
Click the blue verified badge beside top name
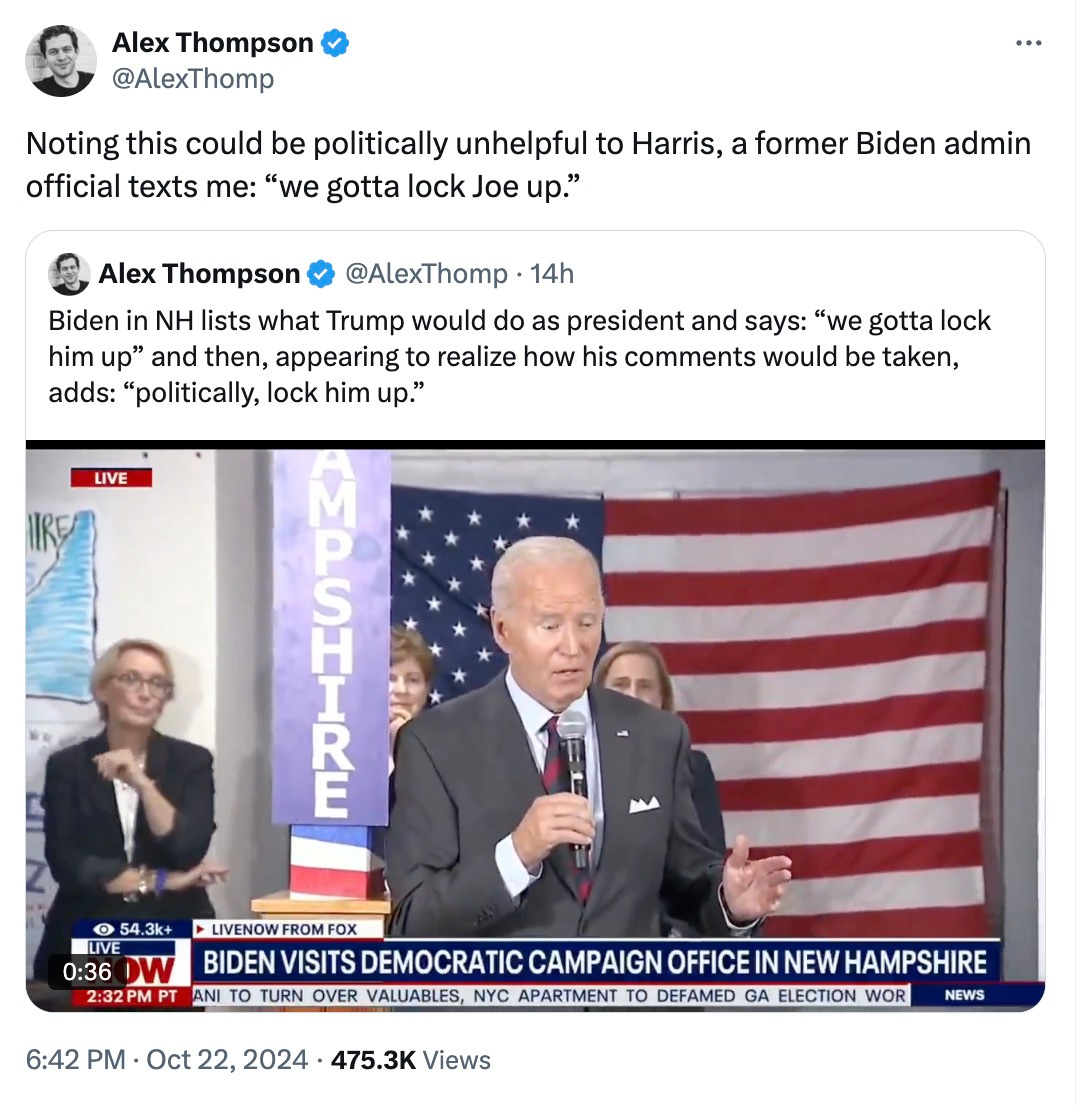point(335,43)
